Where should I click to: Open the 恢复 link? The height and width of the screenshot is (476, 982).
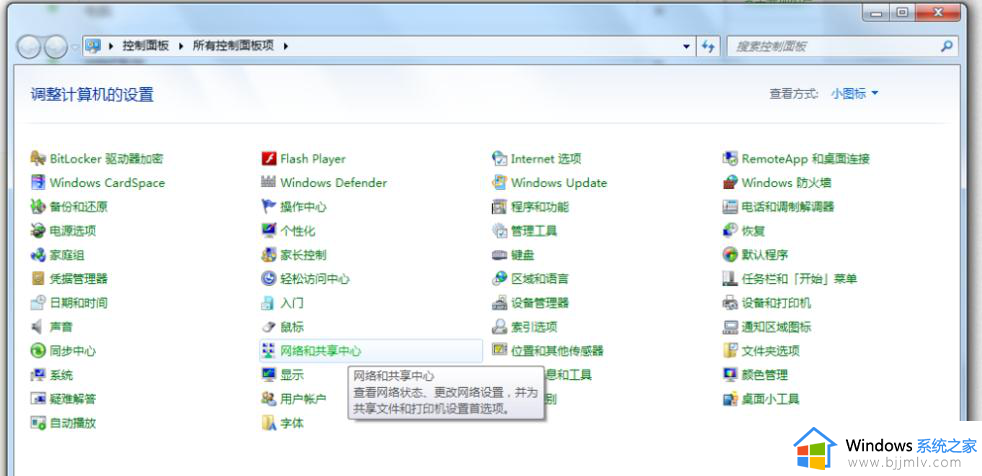(753, 230)
